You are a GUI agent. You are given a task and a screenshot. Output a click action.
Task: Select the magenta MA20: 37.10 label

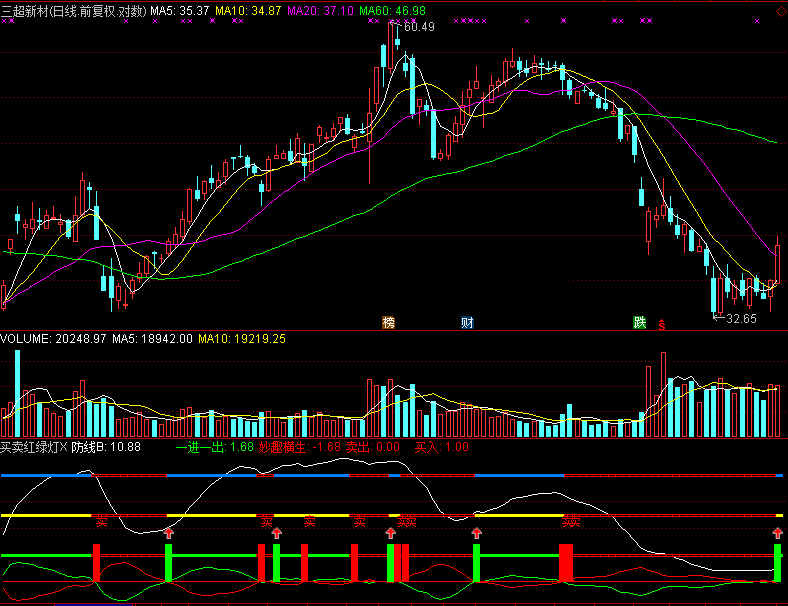coord(320,9)
